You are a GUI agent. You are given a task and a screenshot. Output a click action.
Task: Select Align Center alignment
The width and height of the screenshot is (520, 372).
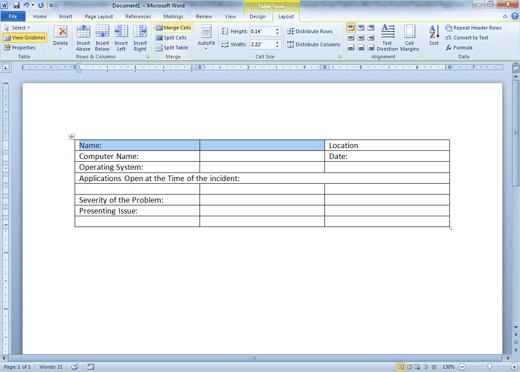[x=361, y=38]
